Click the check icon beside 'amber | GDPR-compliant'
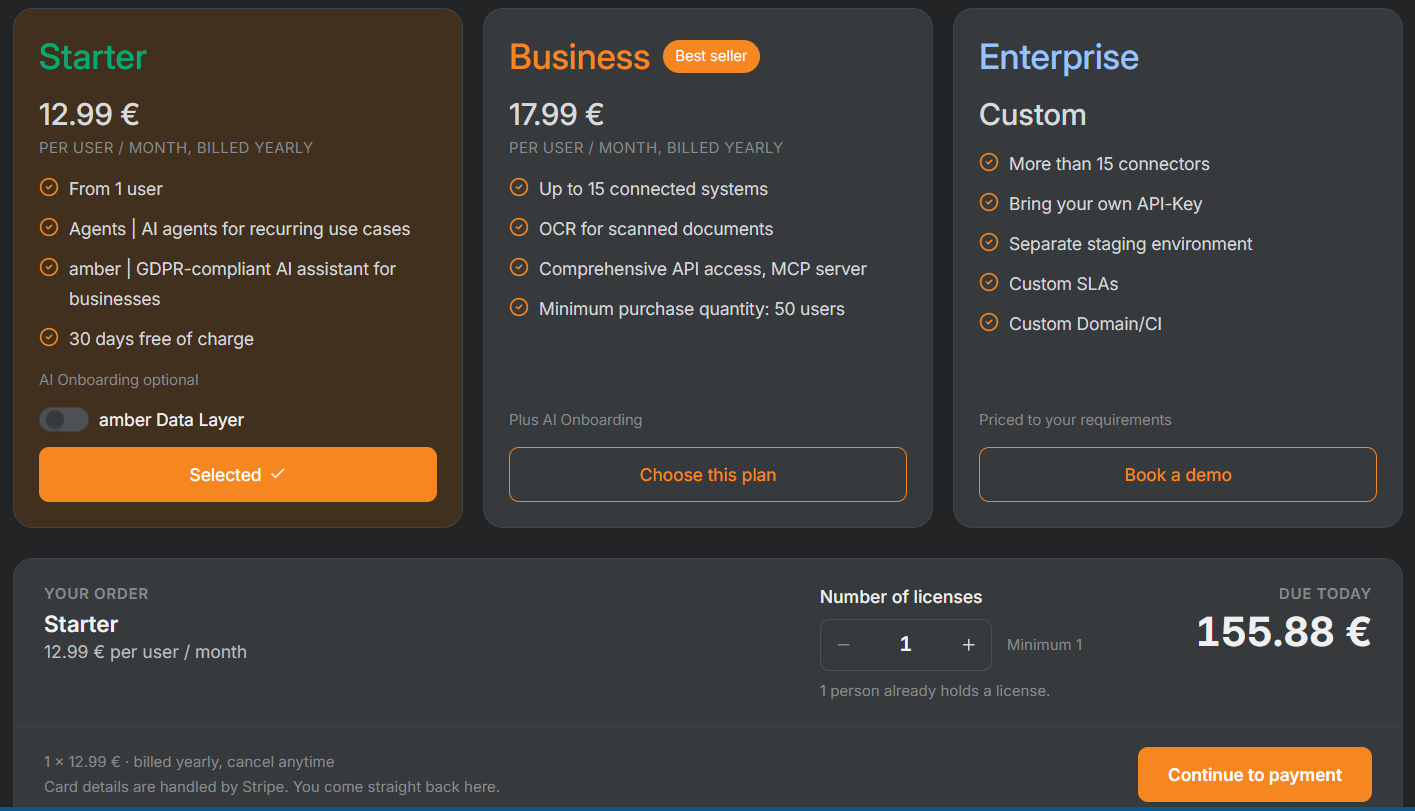 (48, 267)
